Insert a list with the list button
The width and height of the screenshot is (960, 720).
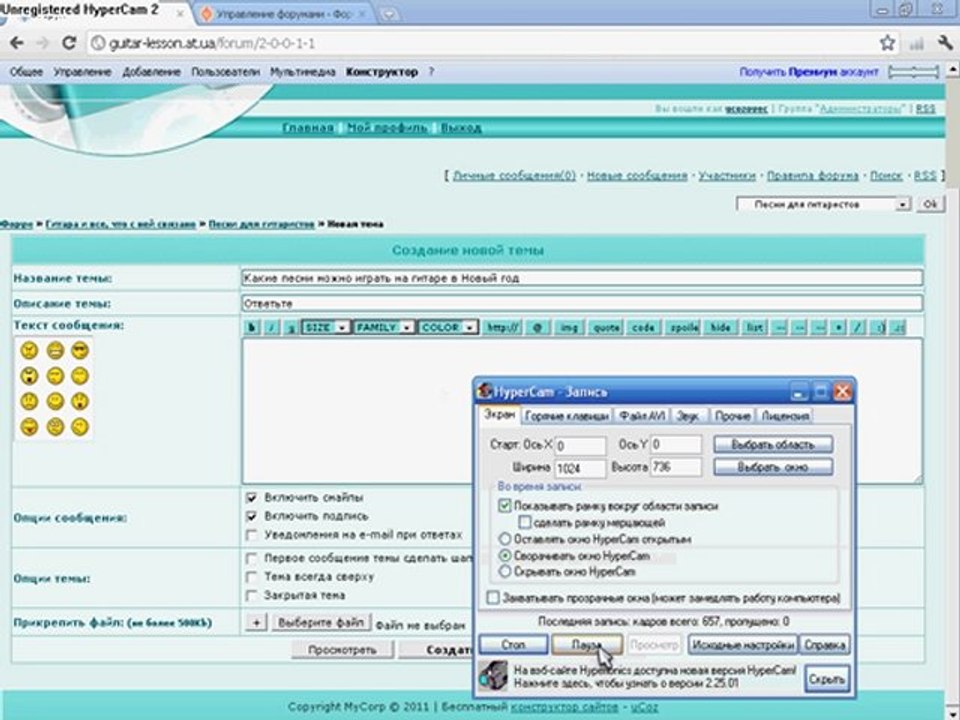click(754, 328)
